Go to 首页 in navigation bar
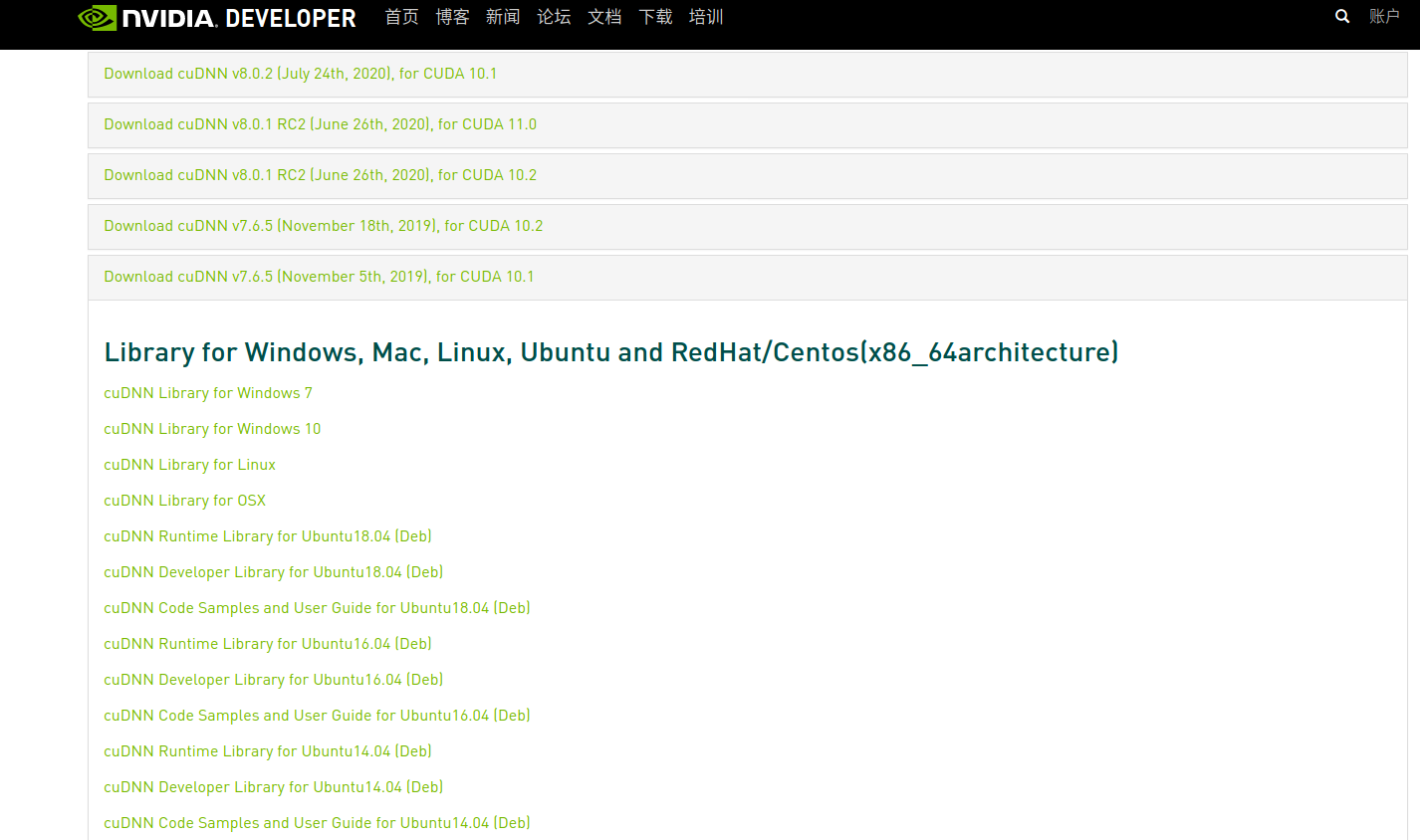The image size is (1420, 840). pyautogui.click(x=401, y=17)
